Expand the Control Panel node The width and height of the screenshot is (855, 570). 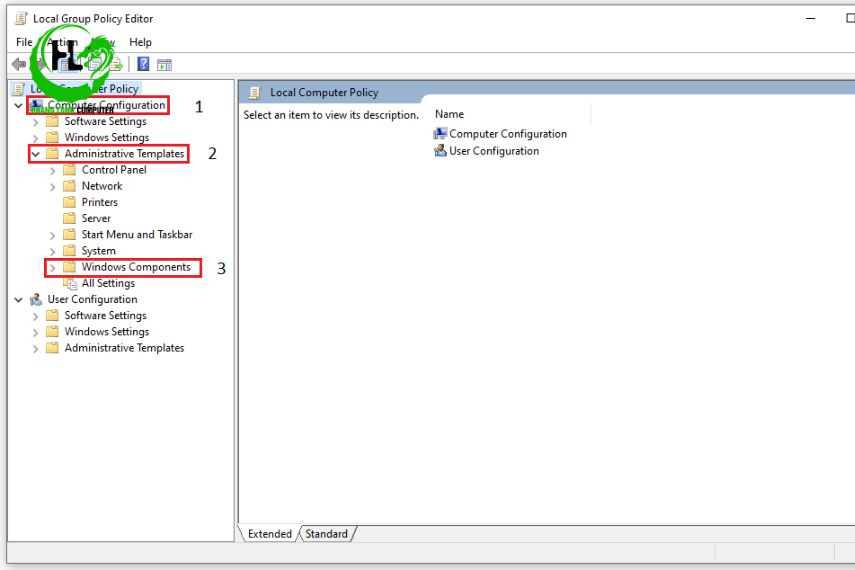tap(52, 171)
